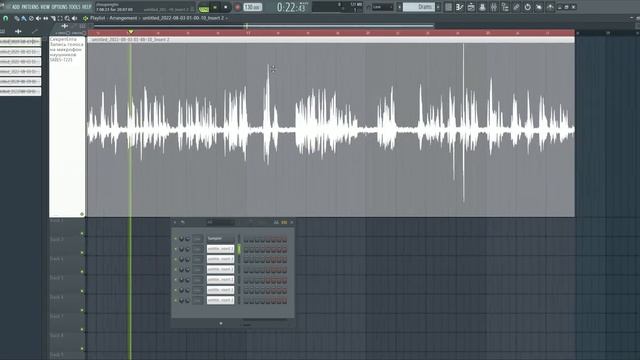Select the first untitled clip in the picker panel

click(20, 42)
